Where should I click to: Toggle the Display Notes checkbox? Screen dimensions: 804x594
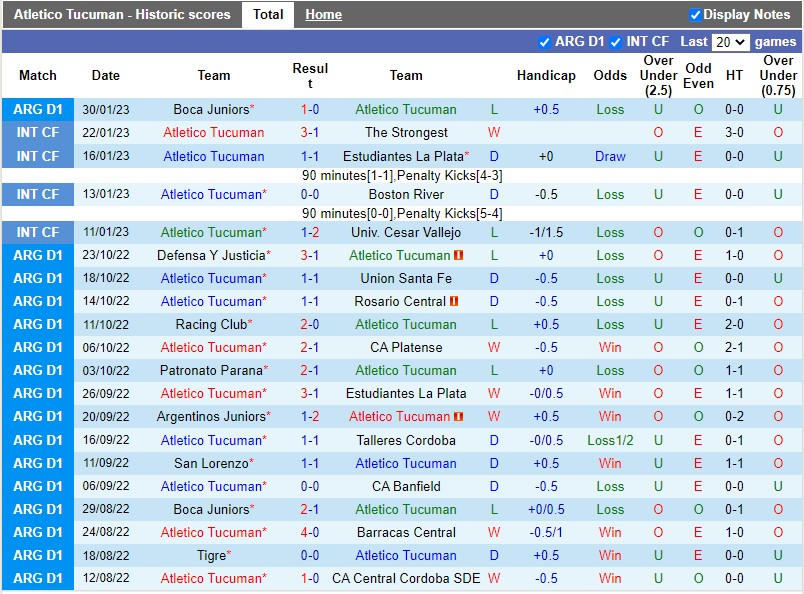click(695, 15)
